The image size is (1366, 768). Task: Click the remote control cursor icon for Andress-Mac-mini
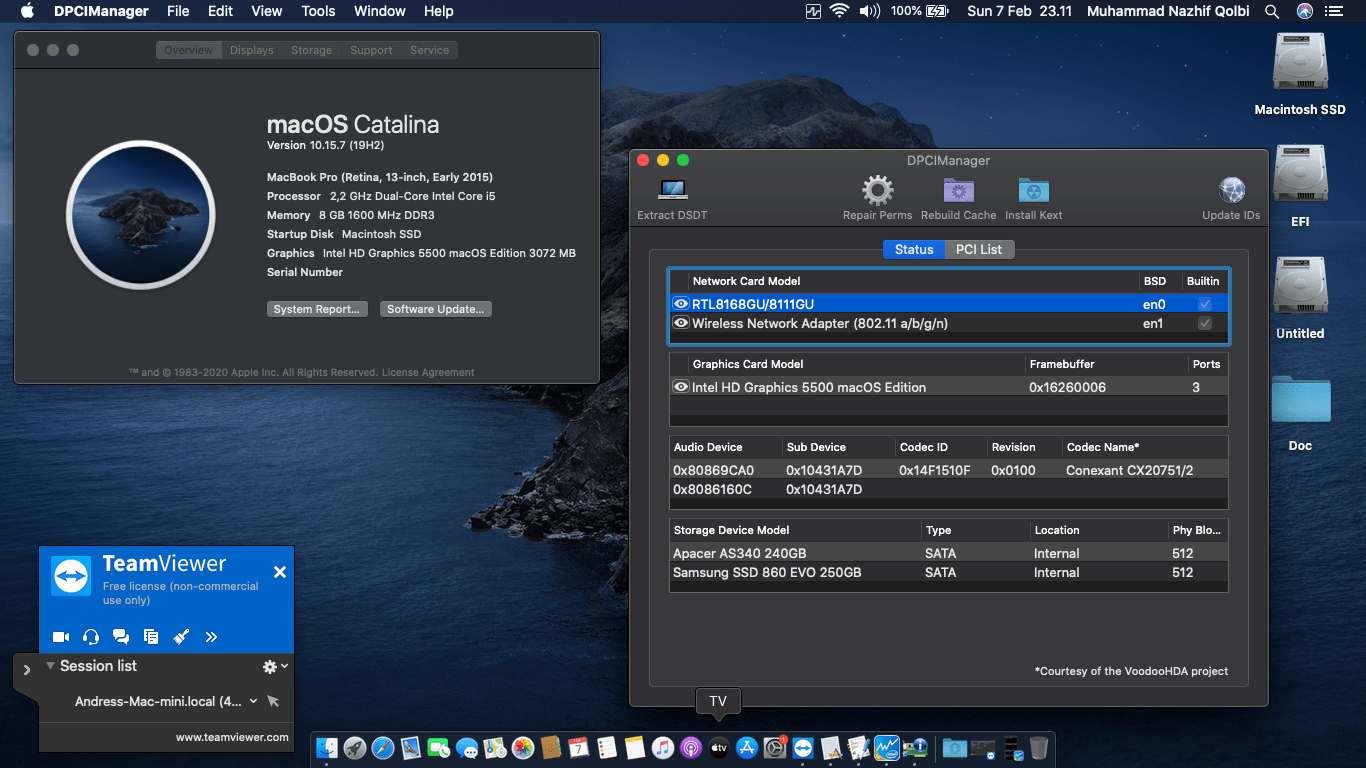(273, 702)
